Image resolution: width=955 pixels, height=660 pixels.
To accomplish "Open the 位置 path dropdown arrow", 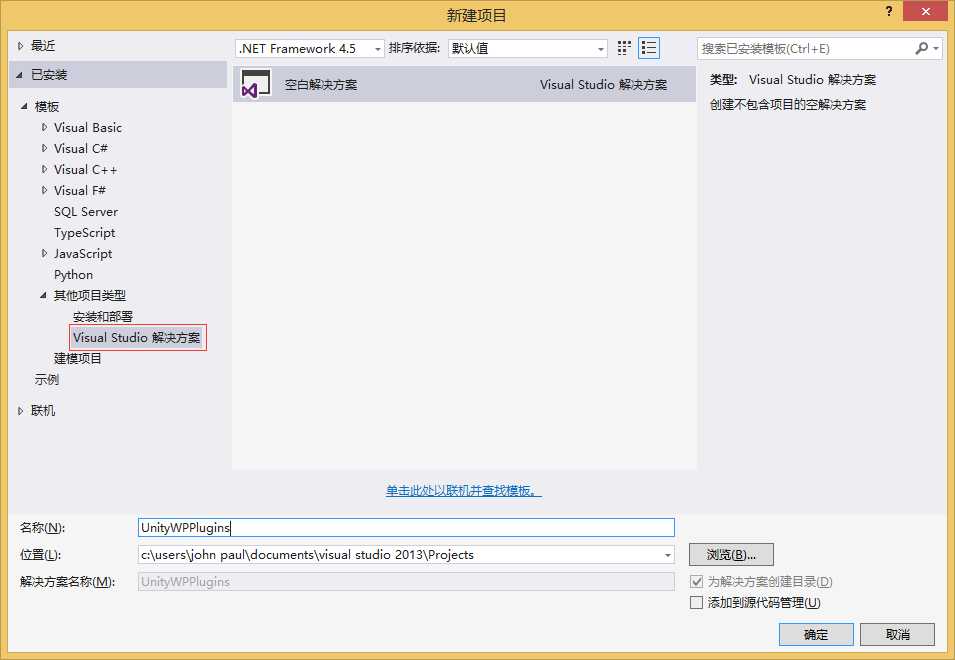I will [x=668, y=555].
